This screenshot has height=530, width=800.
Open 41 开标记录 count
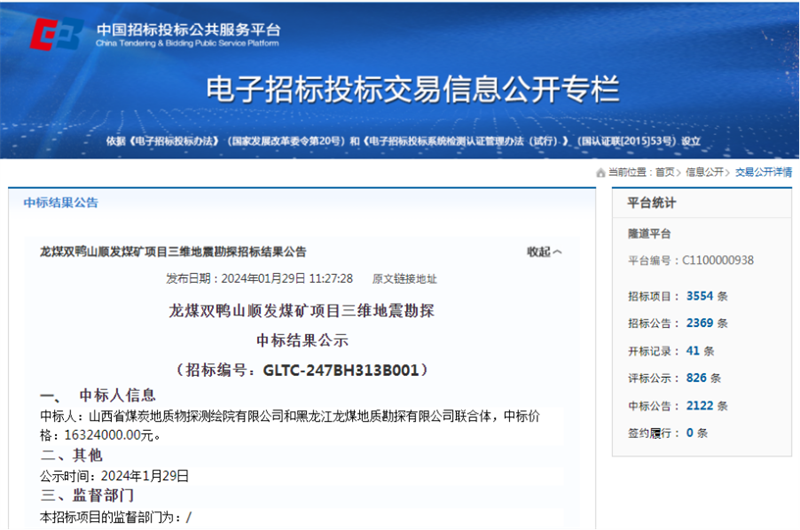pyautogui.click(x=693, y=351)
